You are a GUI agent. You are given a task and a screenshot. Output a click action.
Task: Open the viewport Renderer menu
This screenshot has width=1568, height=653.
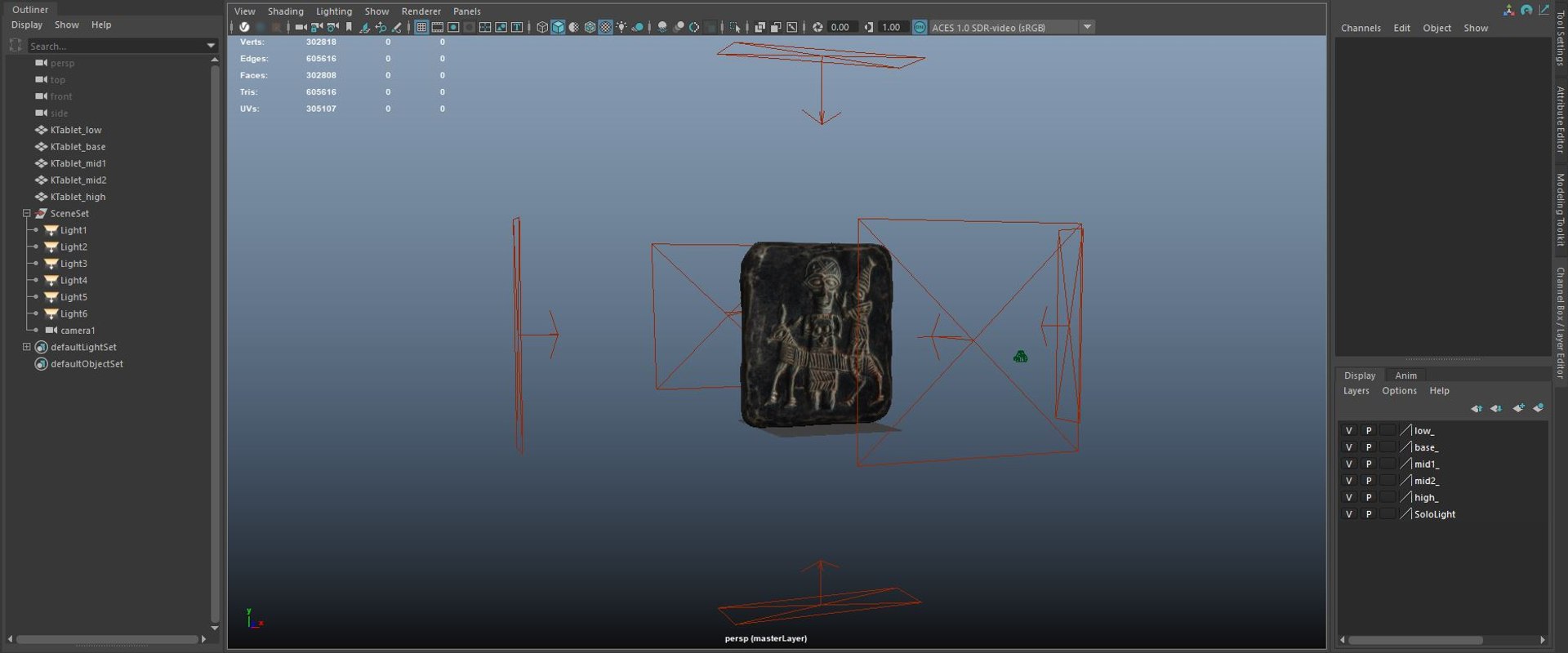tap(421, 11)
